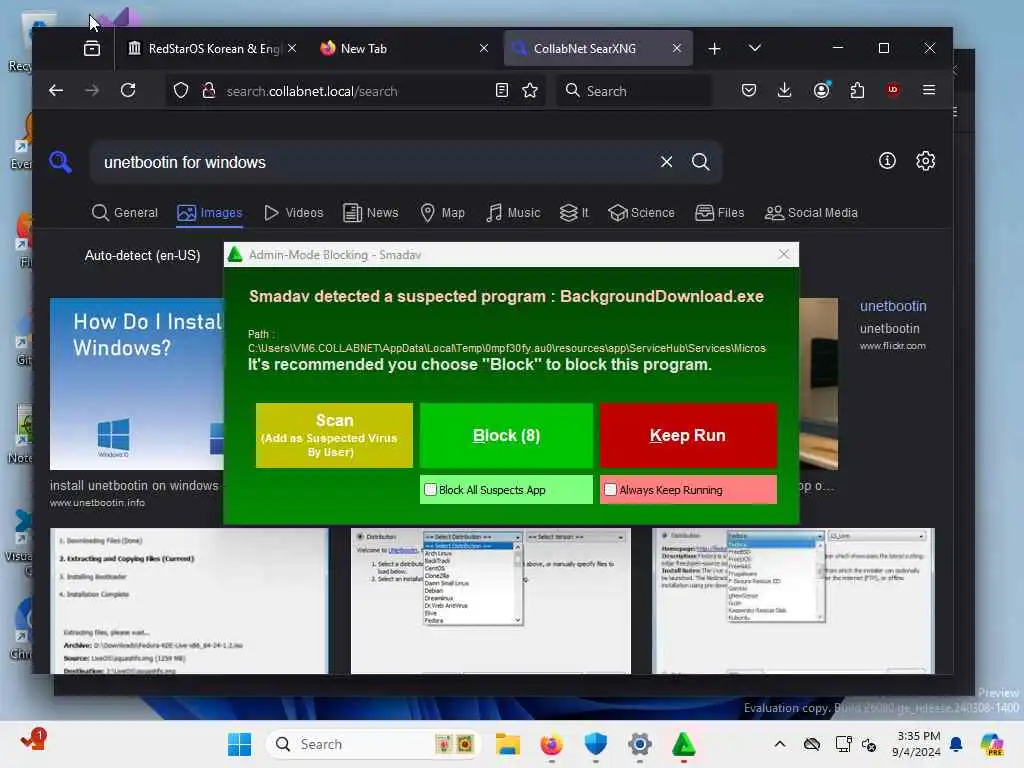Select the It search category
The width and height of the screenshot is (1024, 768).
click(x=574, y=213)
